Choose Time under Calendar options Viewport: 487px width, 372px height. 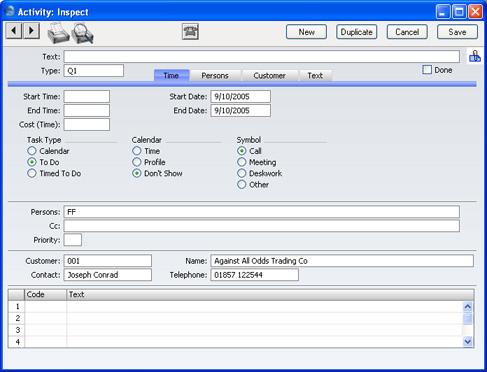(137, 151)
